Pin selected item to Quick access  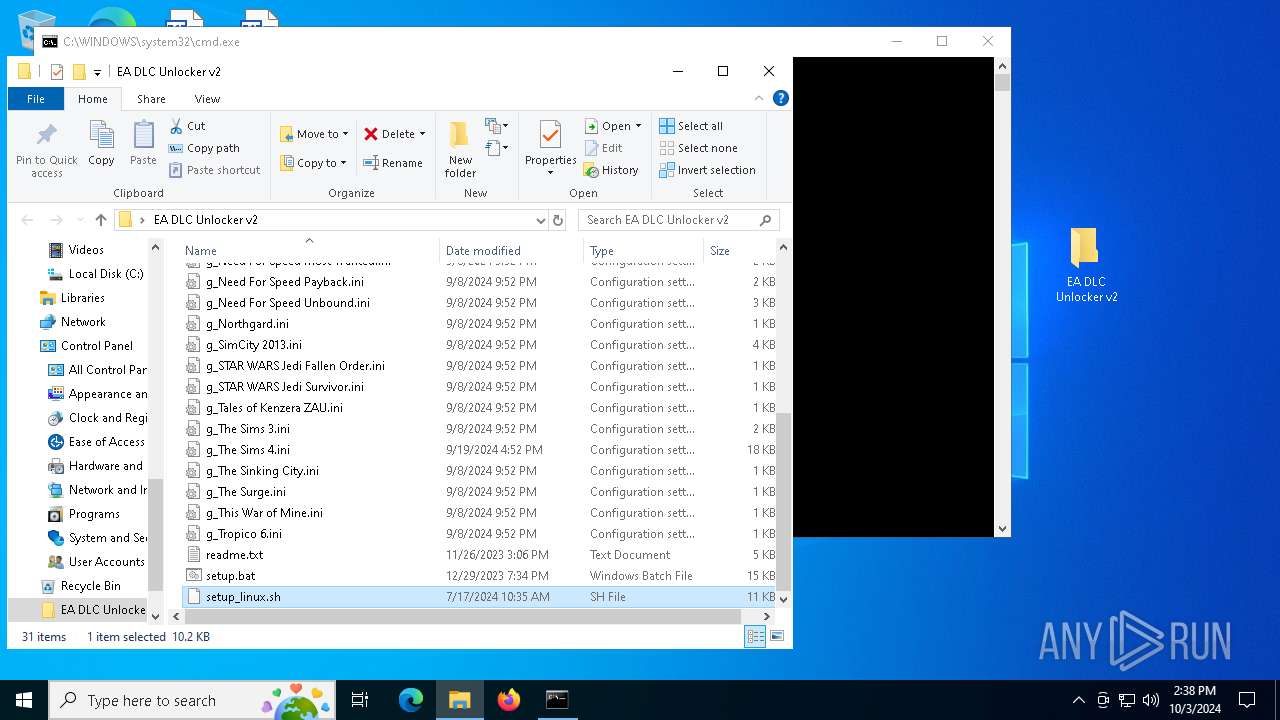(46, 150)
